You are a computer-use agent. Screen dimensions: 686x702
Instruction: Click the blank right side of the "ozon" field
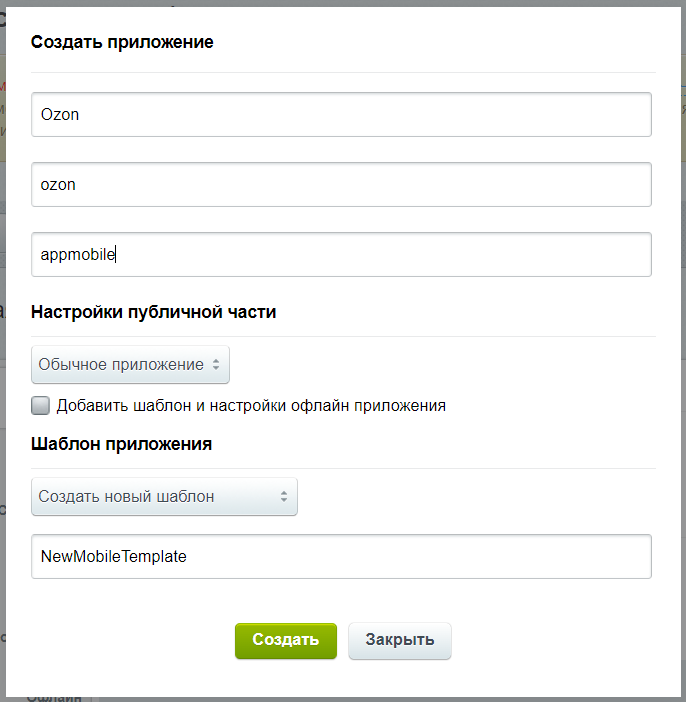pyautogui.click(x=500, y=185)
